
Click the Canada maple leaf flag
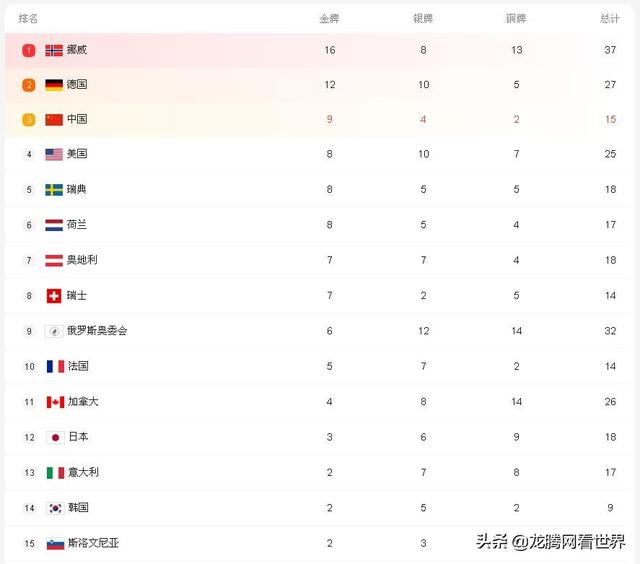tap(55, 402)
